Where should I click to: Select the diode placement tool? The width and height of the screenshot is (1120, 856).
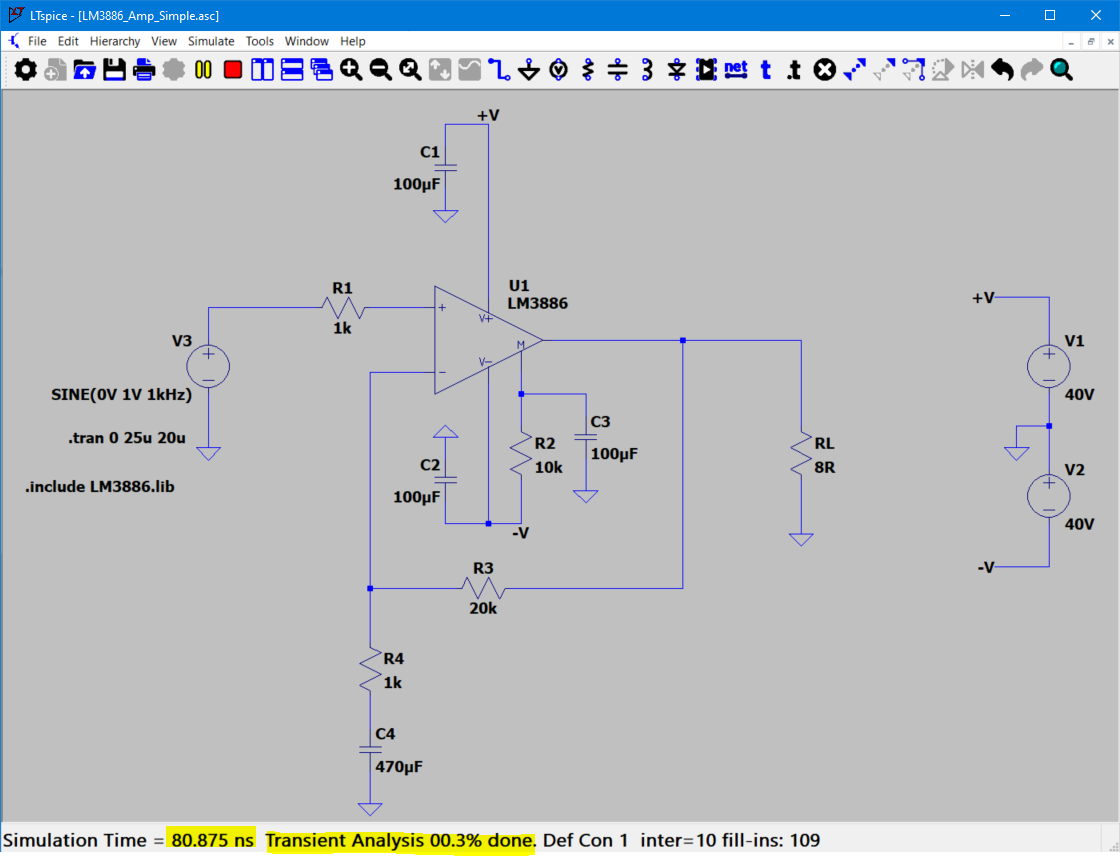tap(676, 69)
